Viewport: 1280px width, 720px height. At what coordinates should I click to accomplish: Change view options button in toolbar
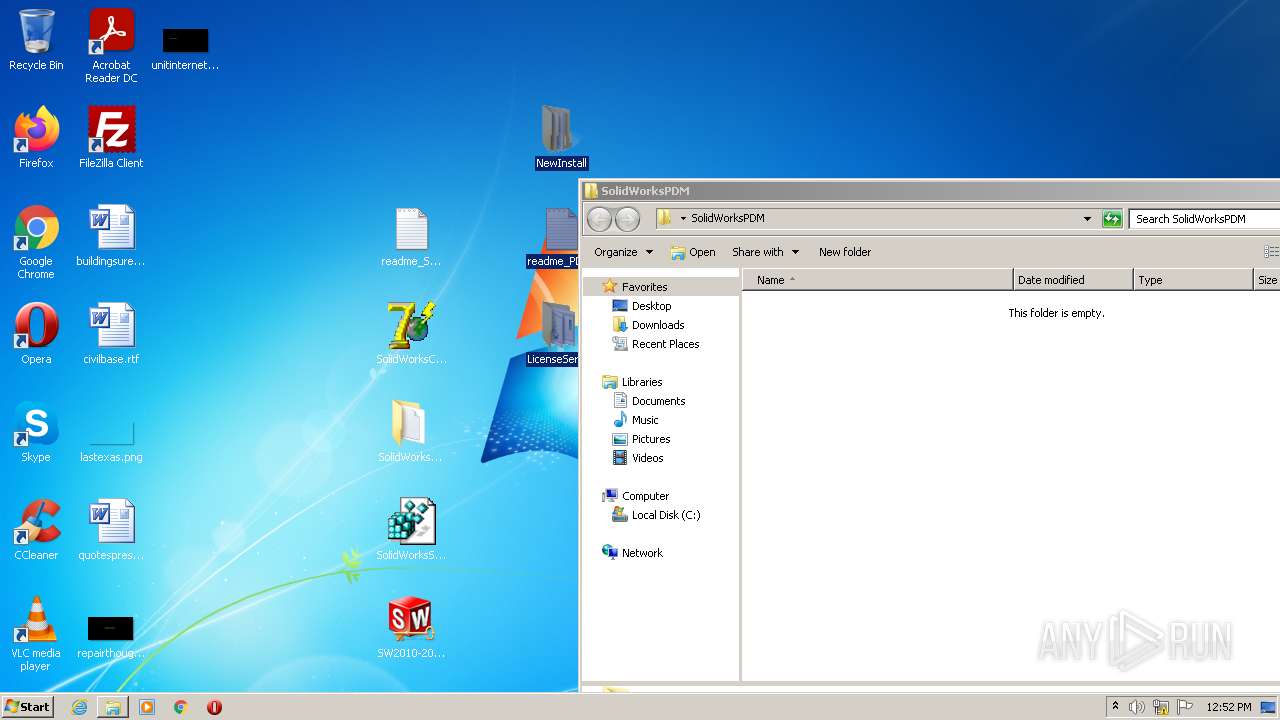point(1271,252)
